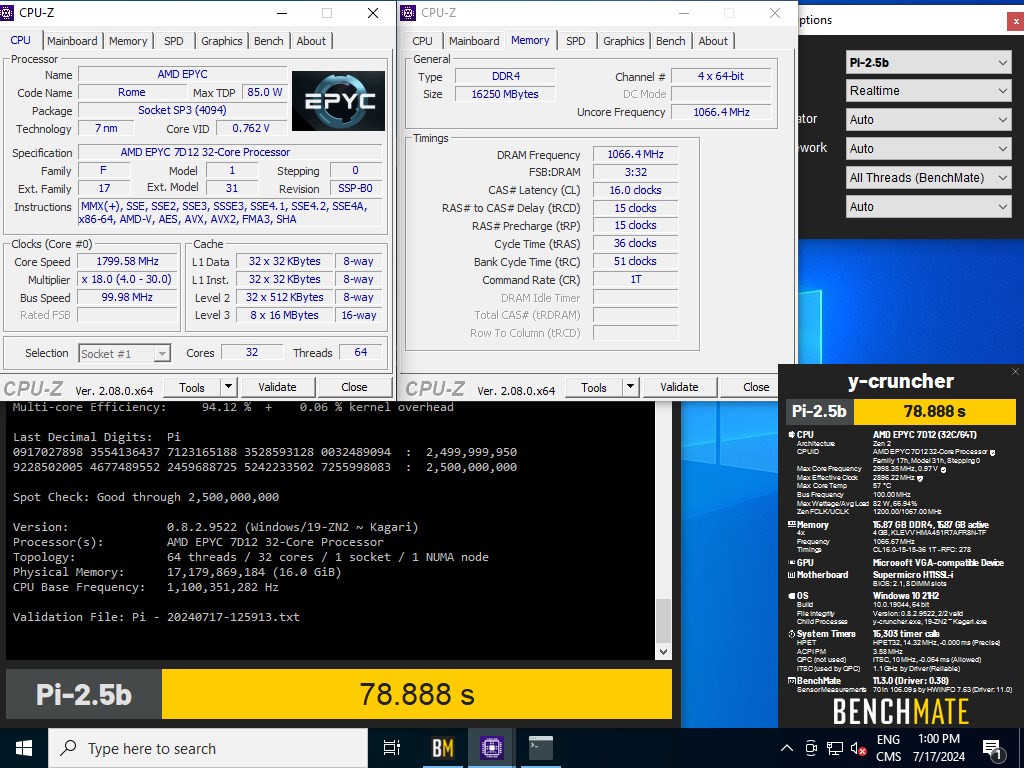
Task: Open About tab in right CPU-Z window
Action: coord(713,41)
